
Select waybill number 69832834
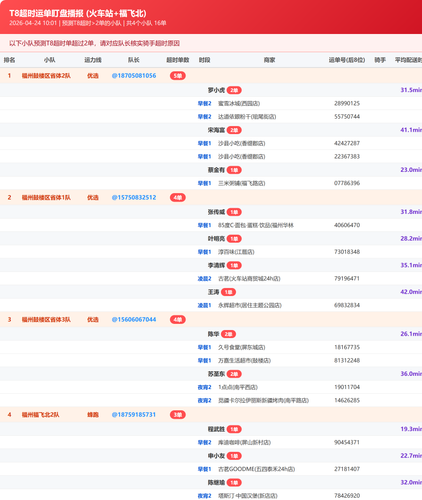coord(347,305)
